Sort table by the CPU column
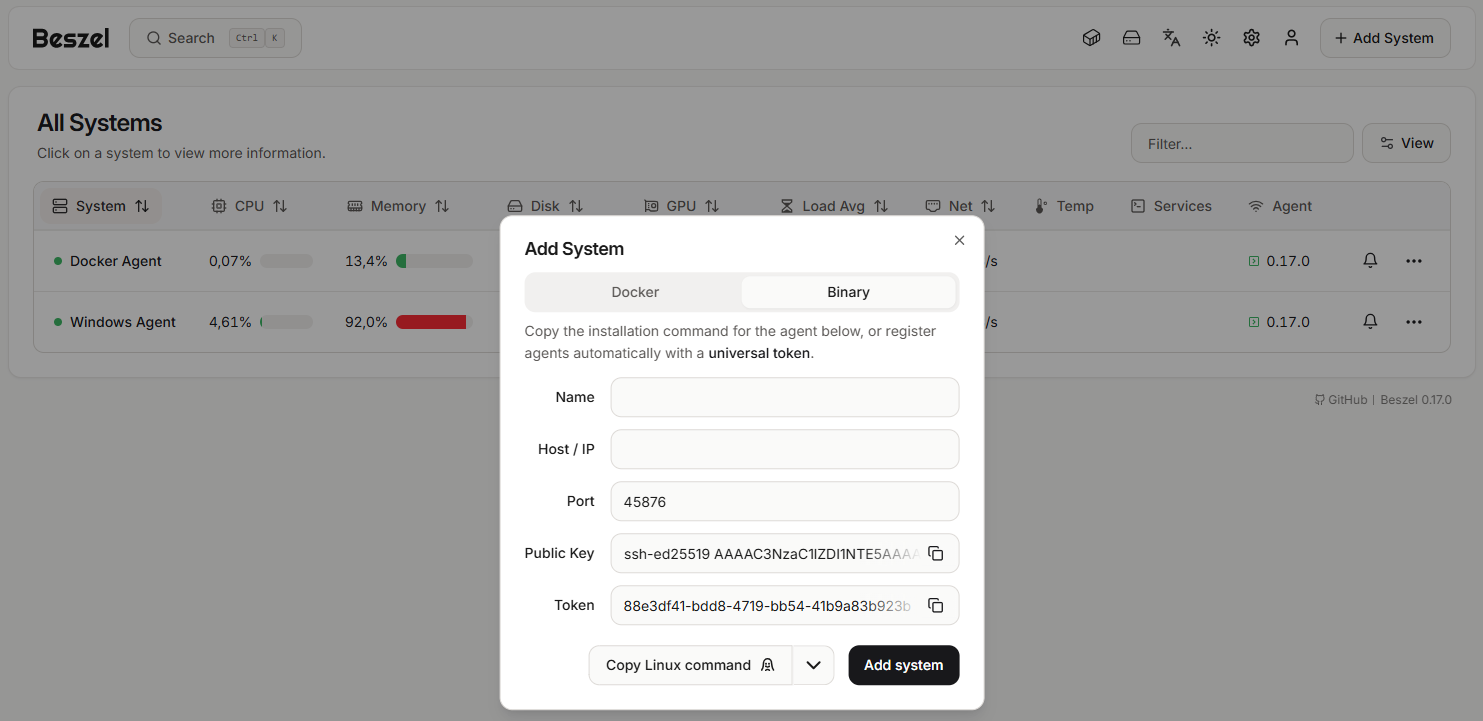The width and height of the screenshot is (1483, 721). pos(250,206)
